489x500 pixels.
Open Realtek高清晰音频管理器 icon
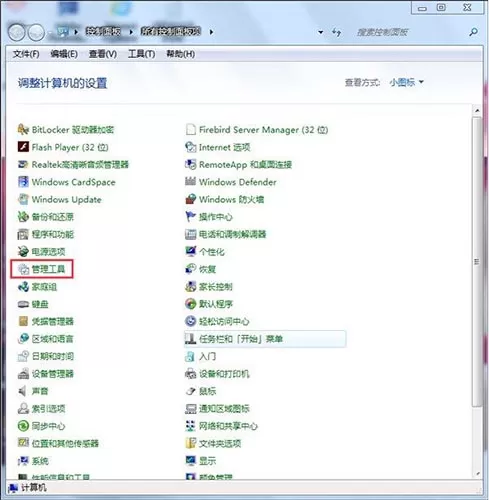pos(23,164)
